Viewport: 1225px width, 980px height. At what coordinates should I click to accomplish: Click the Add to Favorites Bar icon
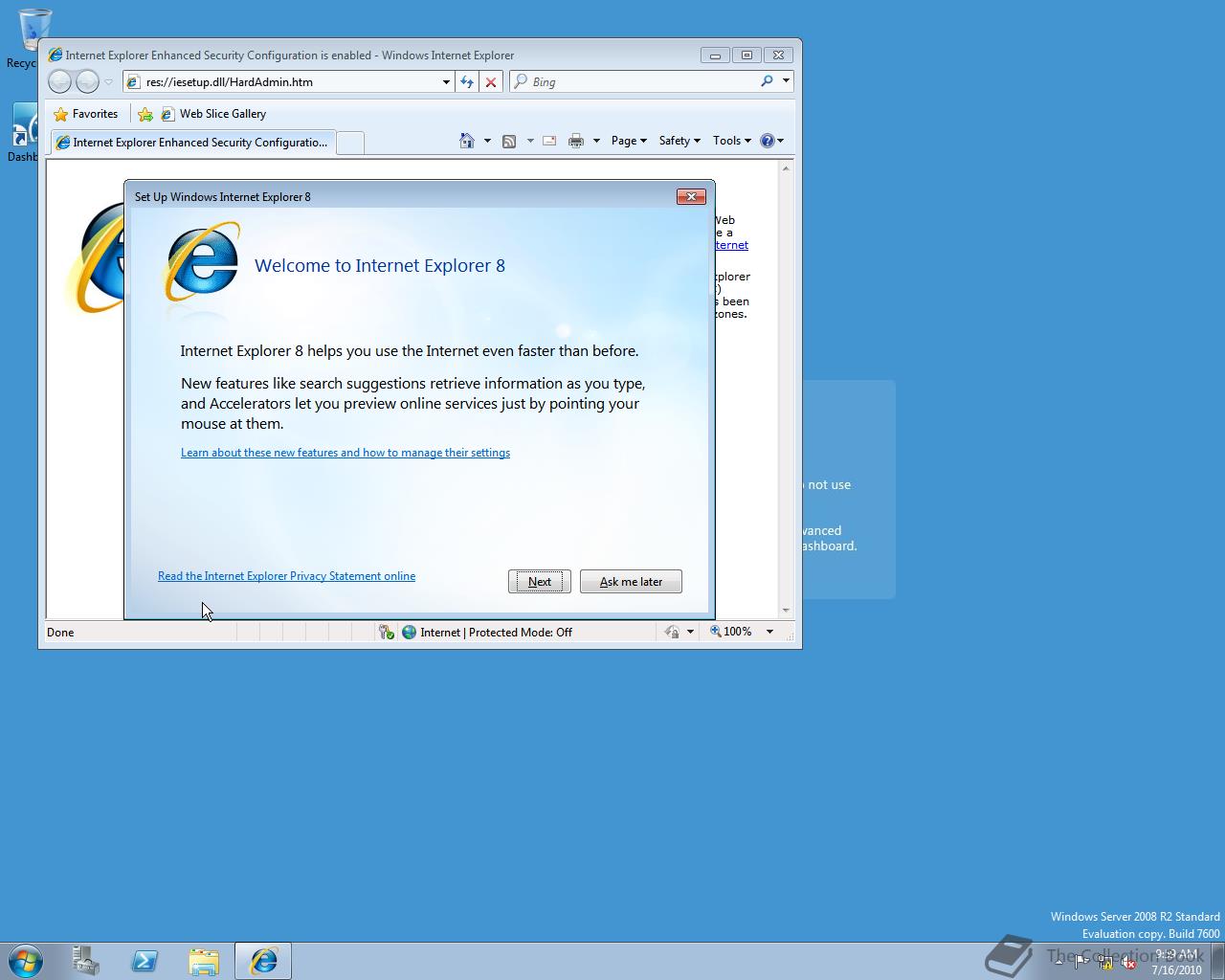[145, 114]
